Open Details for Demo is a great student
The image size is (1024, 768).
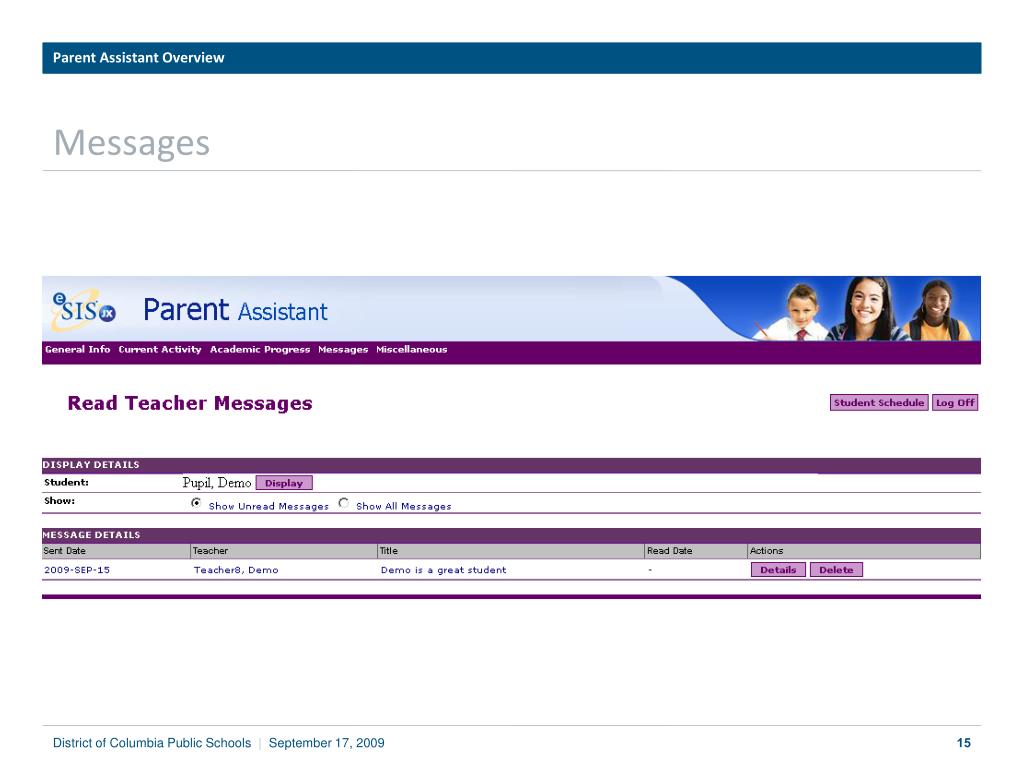tap(778, 570)
